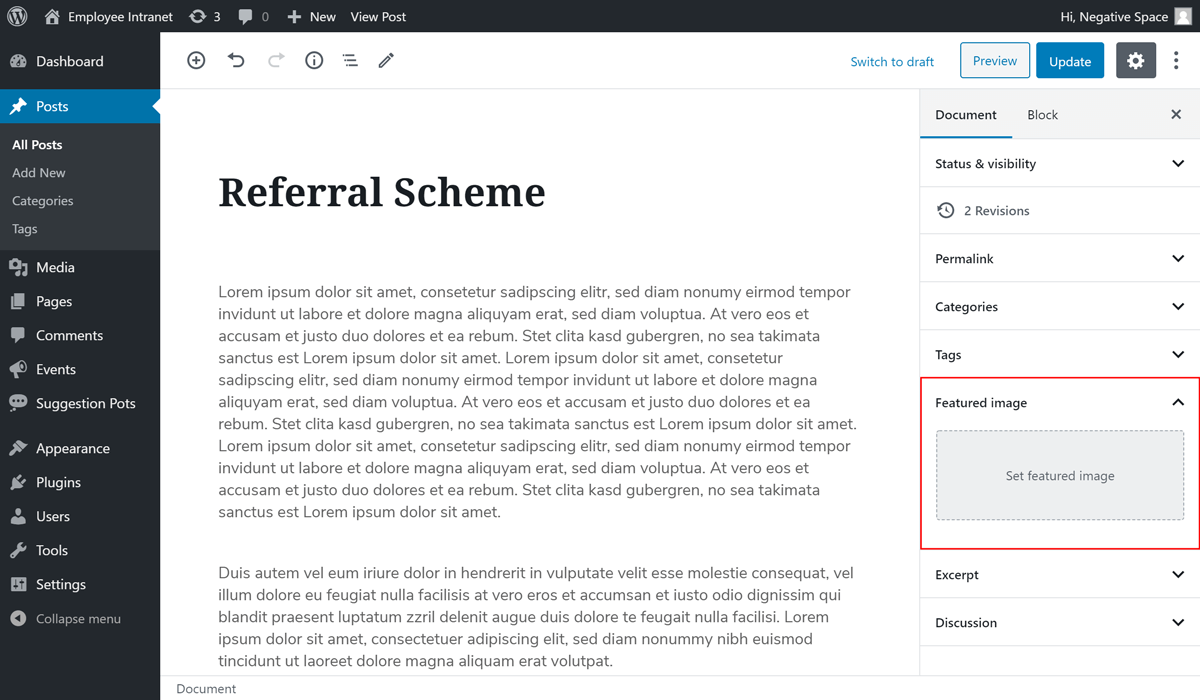Expand the Excerpt section
Viewport: 1200px width, 700px height.
click(x=1059, y=574)
